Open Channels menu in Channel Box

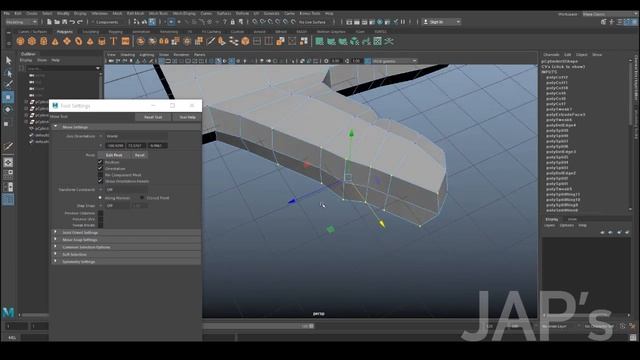[x=551, y=54]
